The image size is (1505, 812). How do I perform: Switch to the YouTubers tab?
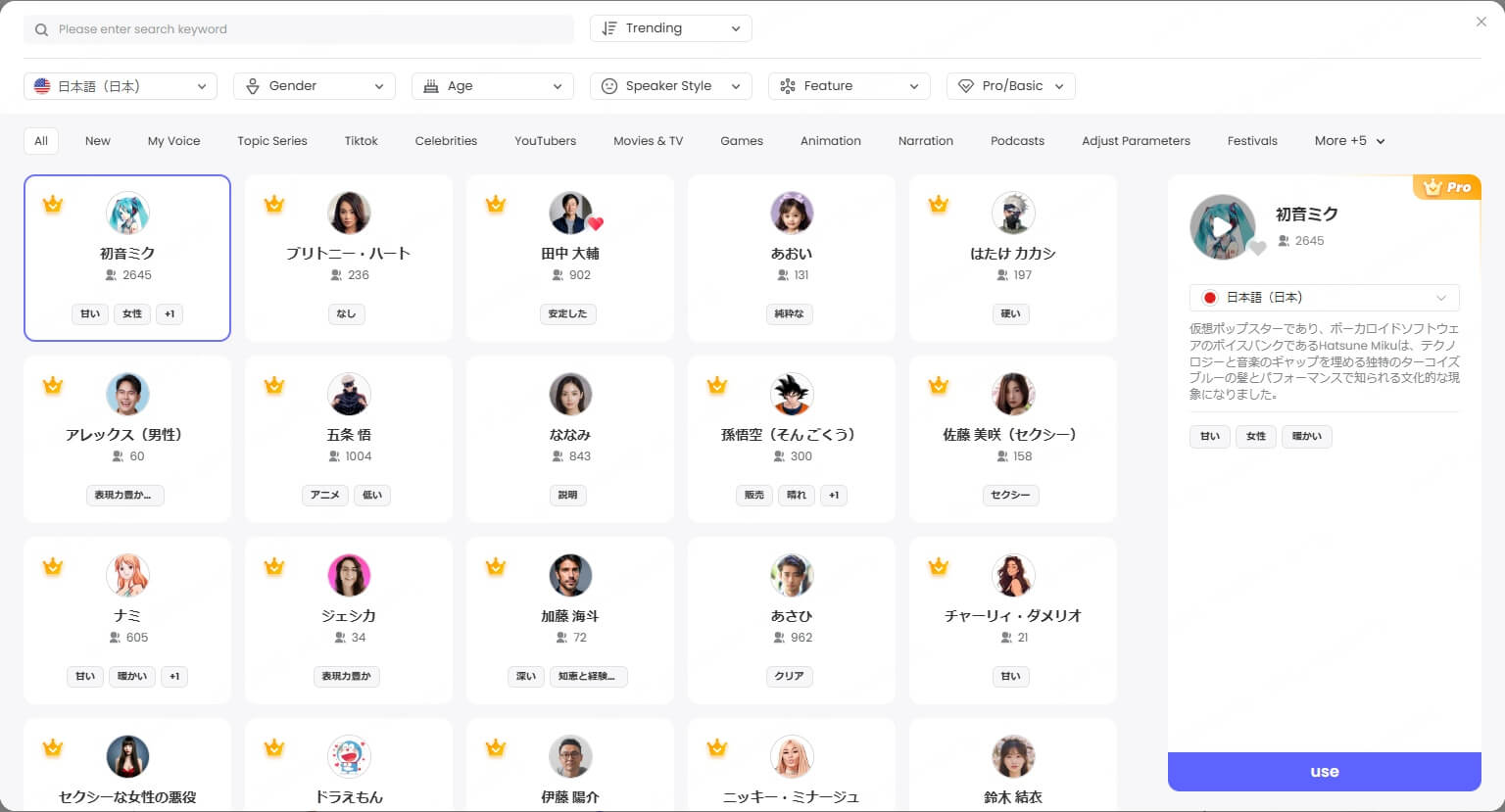click(x=546, y=141)
